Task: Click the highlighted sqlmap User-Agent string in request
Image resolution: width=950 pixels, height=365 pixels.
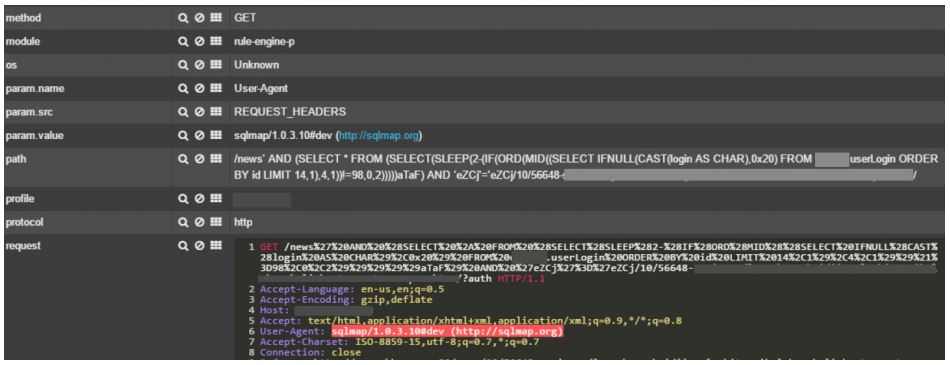Action: [448, 332]
